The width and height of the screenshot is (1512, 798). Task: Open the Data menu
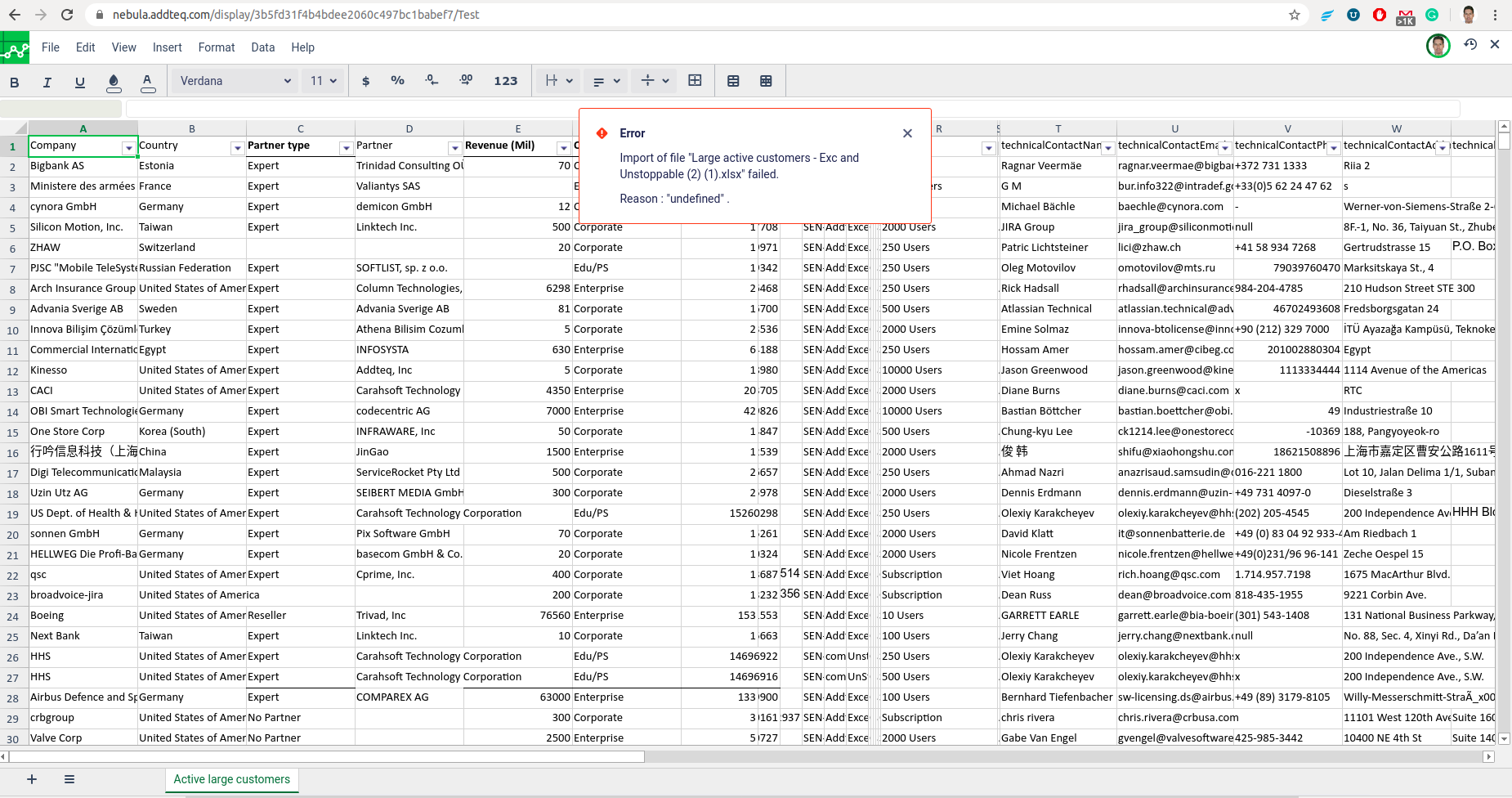[263, 47]
